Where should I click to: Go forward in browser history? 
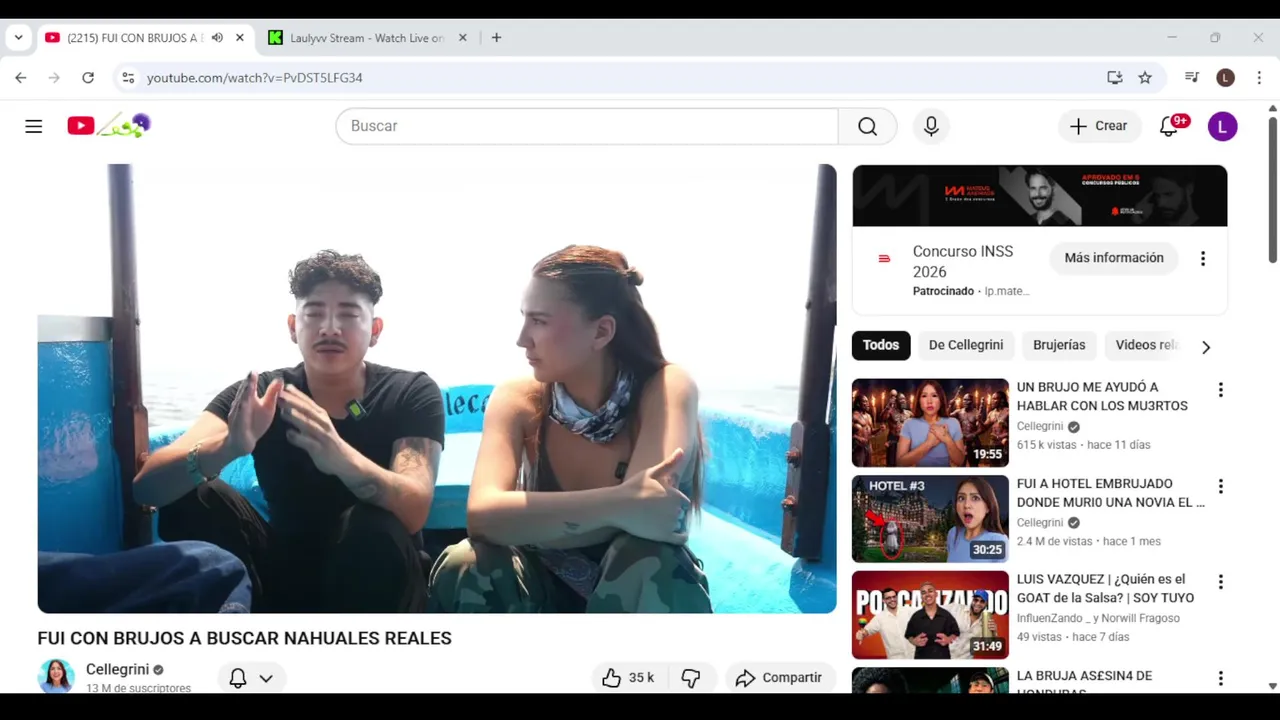click(x=54, y=77)
